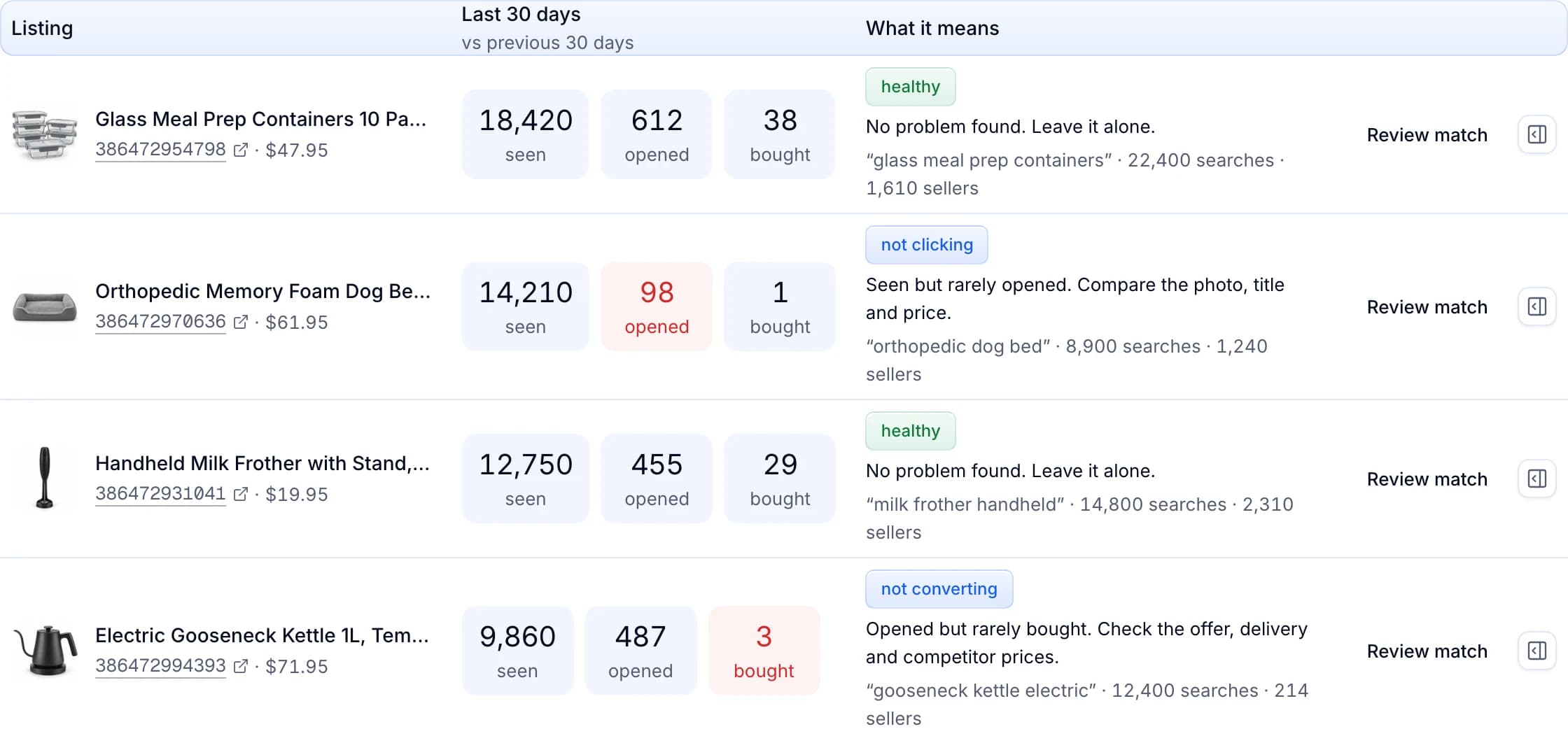Click Review match for Handheld Milk Frother
1568x743 pixels.
1427,479
